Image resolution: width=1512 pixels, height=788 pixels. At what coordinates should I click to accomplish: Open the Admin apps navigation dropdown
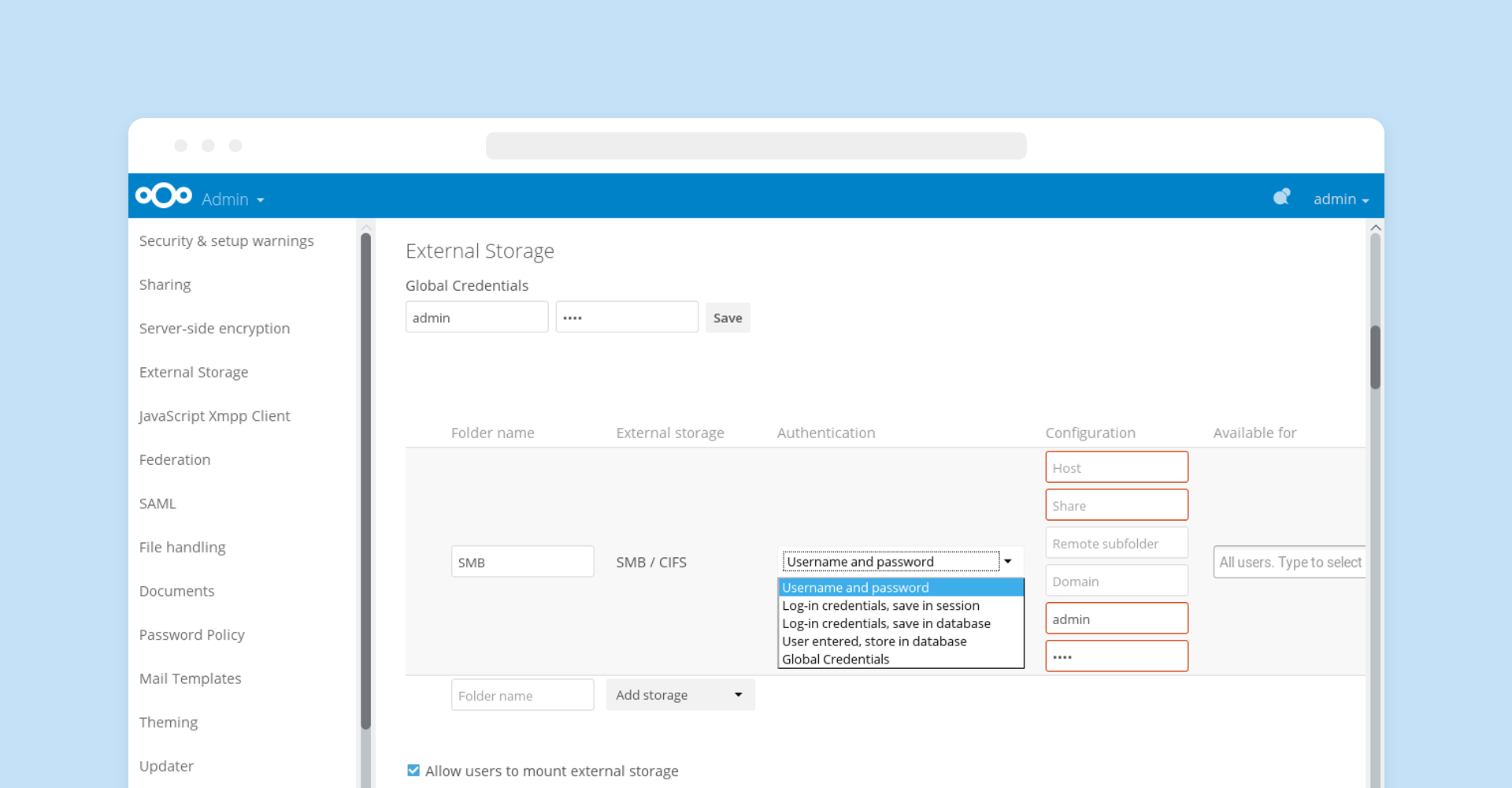coord(232,199)
